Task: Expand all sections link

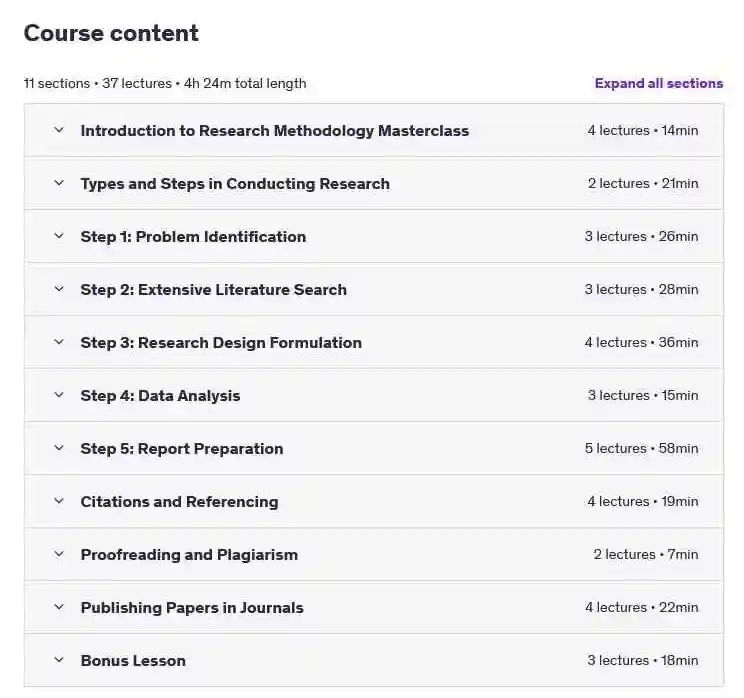Action: coord(659,84)
